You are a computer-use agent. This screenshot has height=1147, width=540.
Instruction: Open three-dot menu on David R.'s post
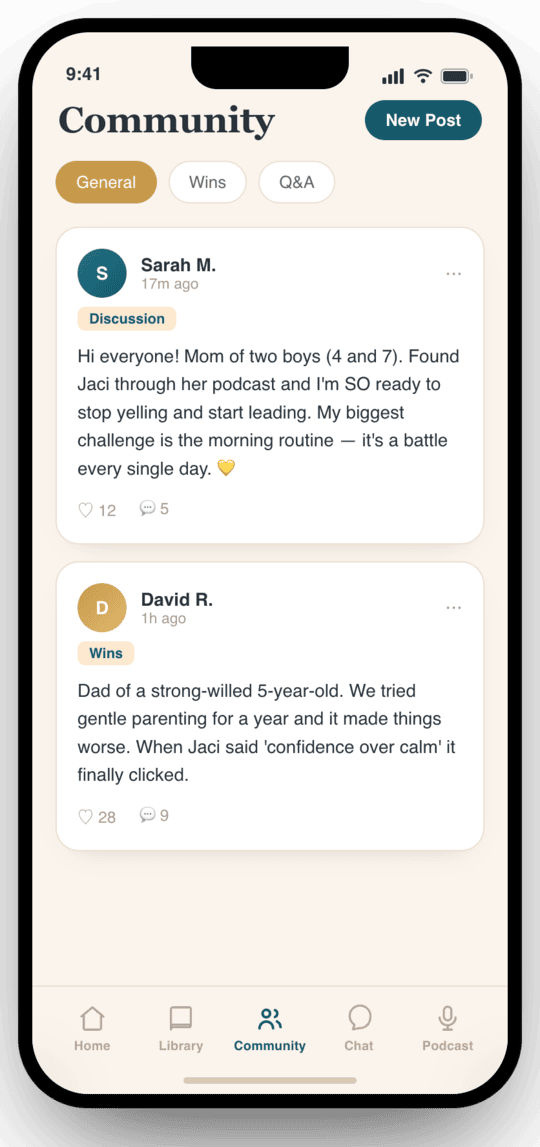tap(454, 607)
